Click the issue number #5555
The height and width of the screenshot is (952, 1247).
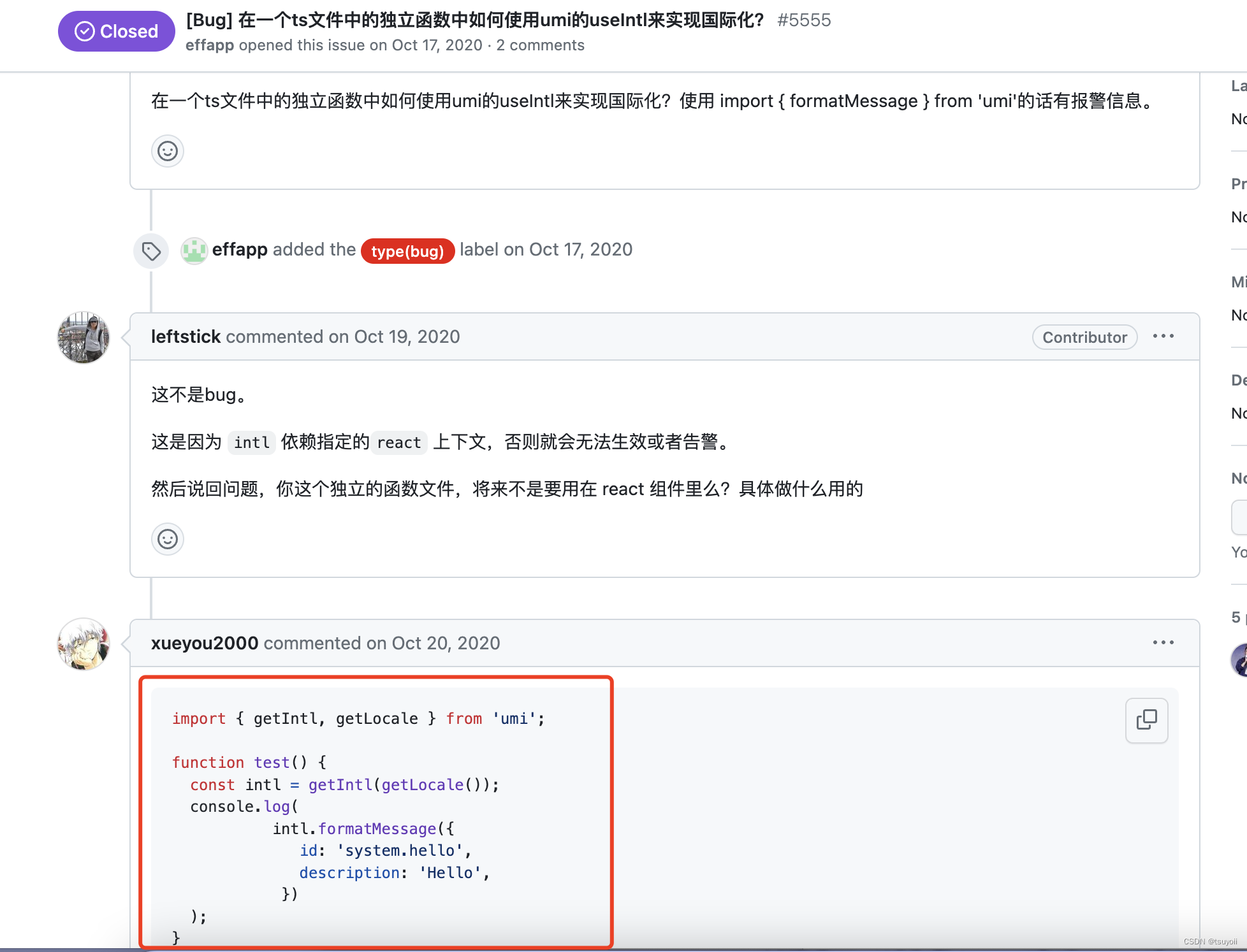(805, 20)
